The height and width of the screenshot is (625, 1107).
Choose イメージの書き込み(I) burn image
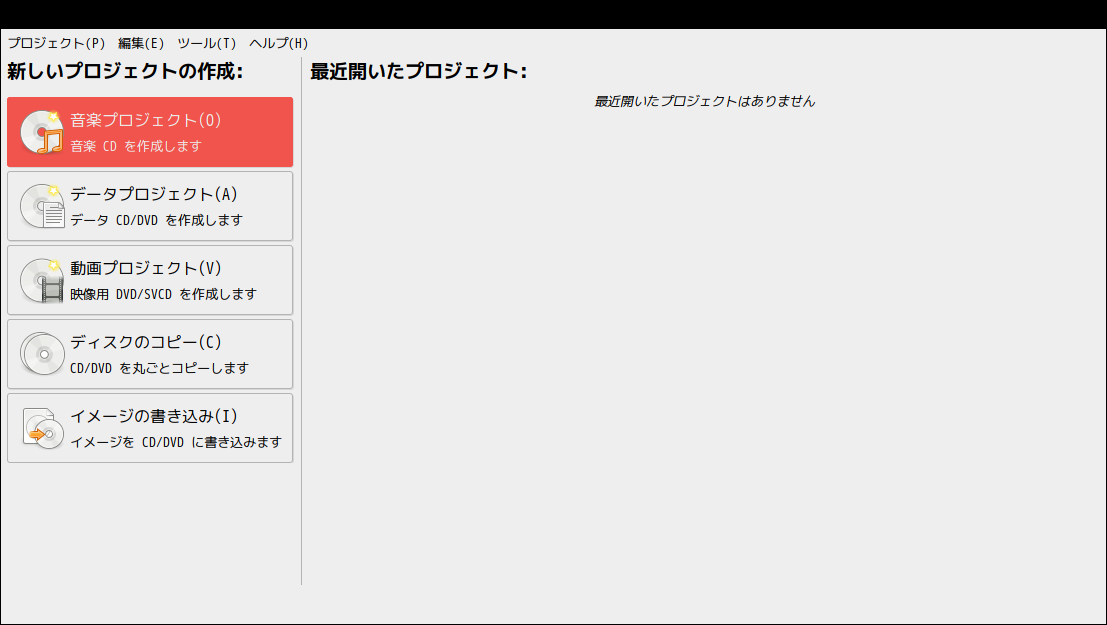tap(150, 428)
